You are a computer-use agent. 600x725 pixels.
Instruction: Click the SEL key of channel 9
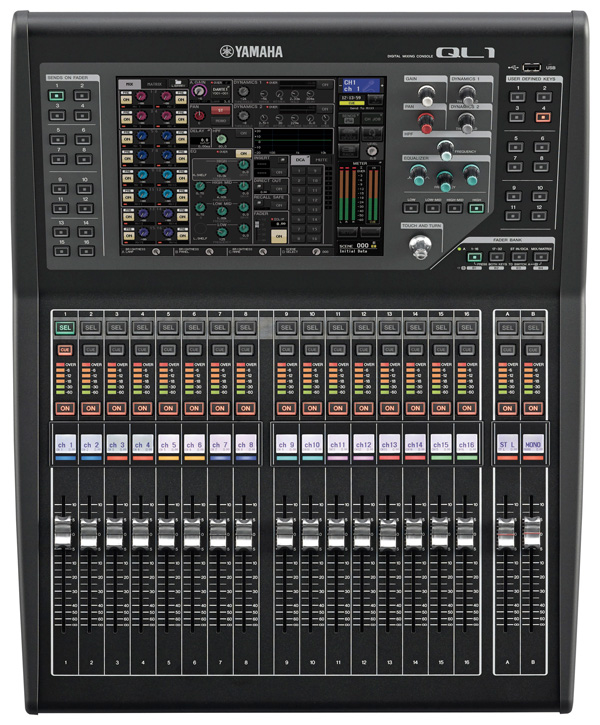coord(287,327)
